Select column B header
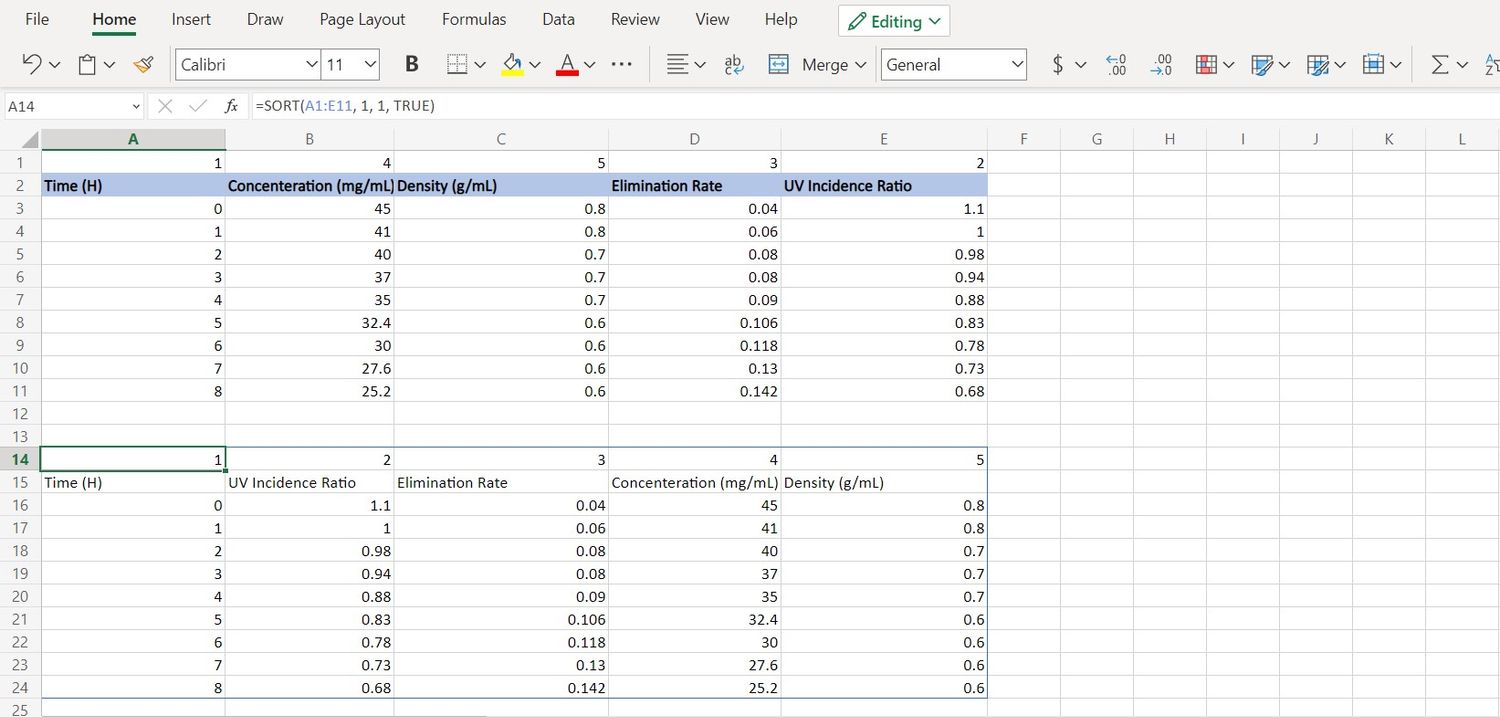 310,139
